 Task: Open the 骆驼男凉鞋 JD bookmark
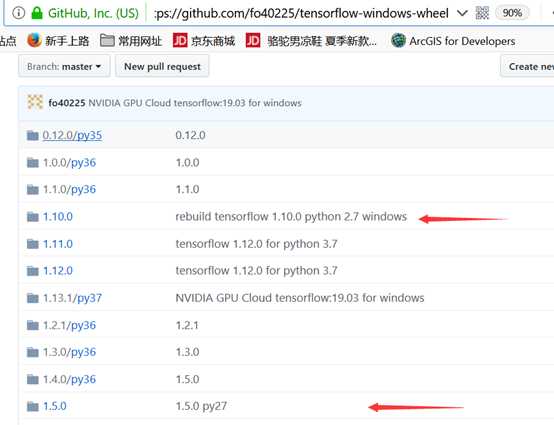click(311, 41)
